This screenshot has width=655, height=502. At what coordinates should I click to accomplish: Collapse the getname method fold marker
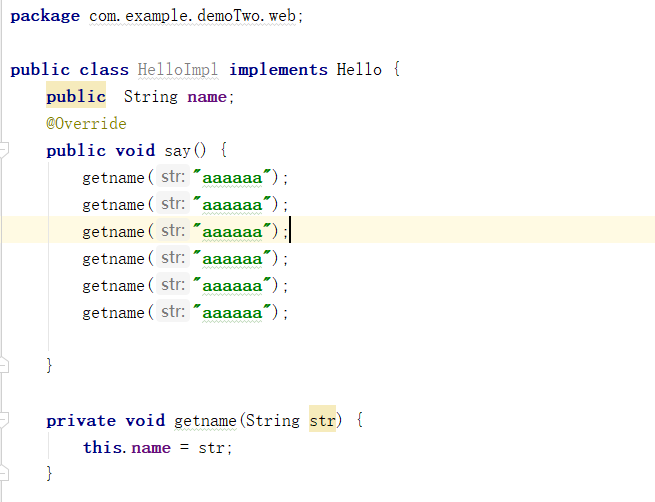pos(4,421)
